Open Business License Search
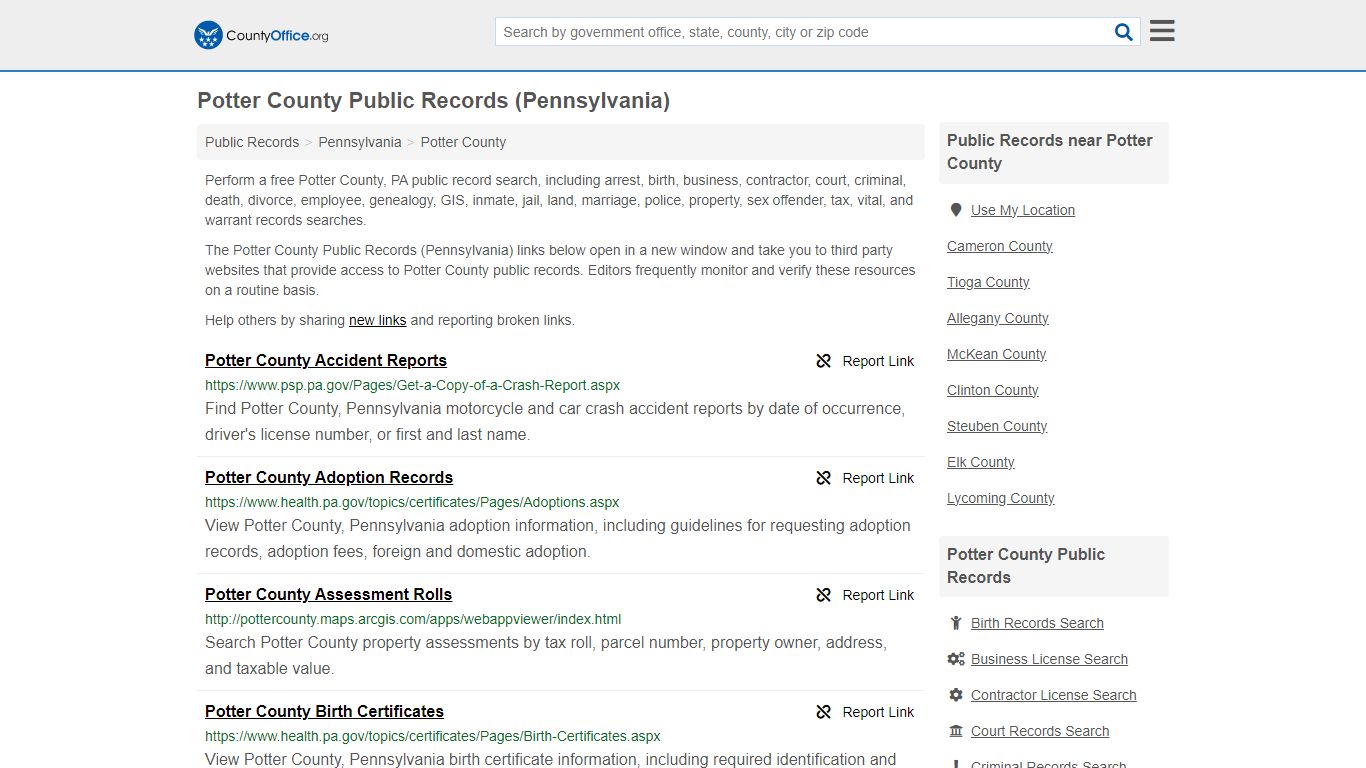Screen dimensions: 1366x768 click(1049, 659)
